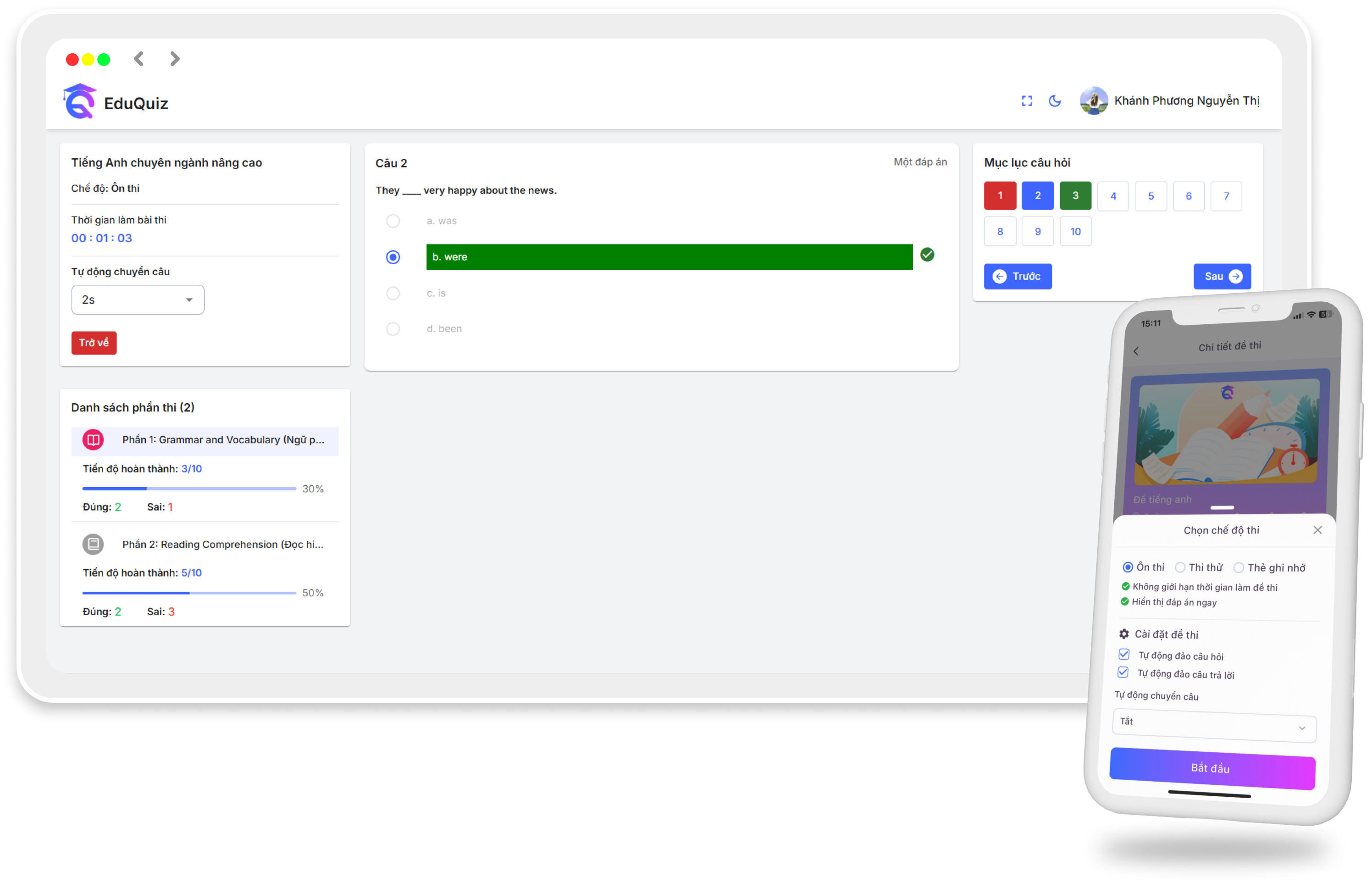Click the Reading Comprehension section icon
Viewport: 1372px width, 883px height.
(91, 543)
